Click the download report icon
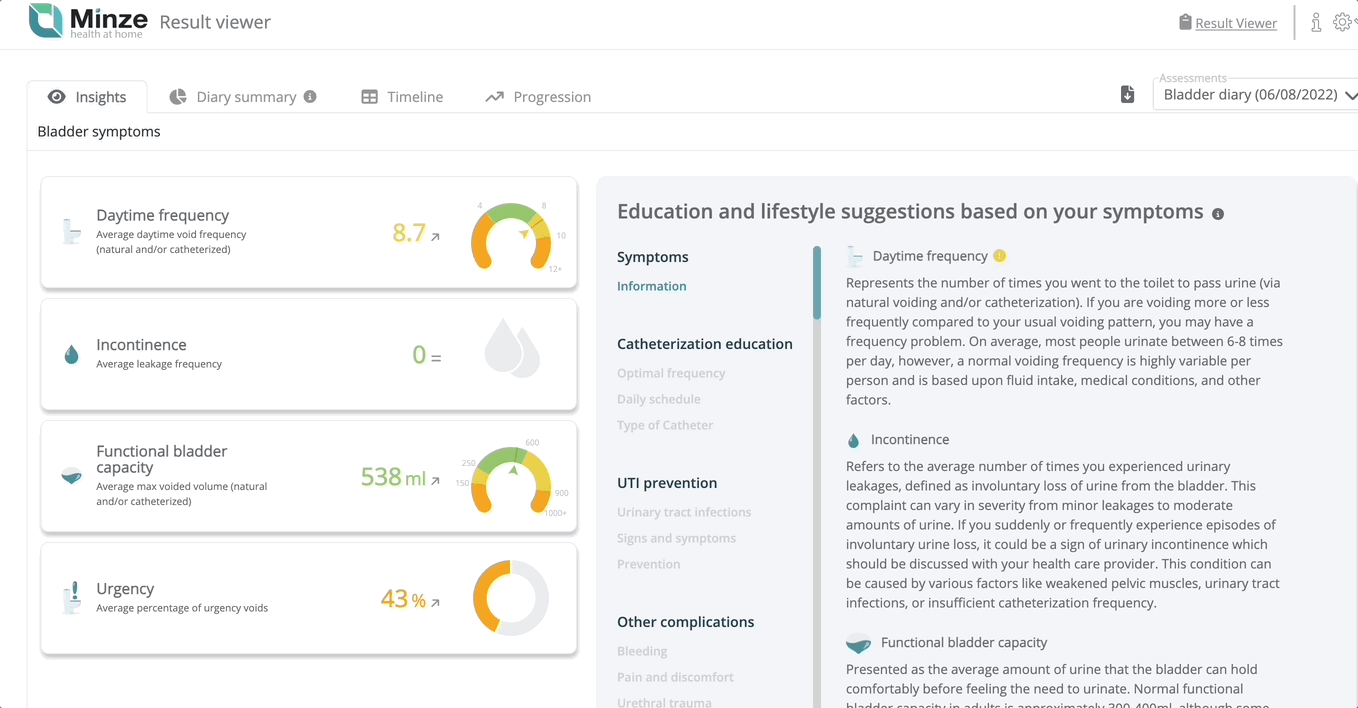Viewport: 1358px width, 708px height. (x=1127, y=95)
